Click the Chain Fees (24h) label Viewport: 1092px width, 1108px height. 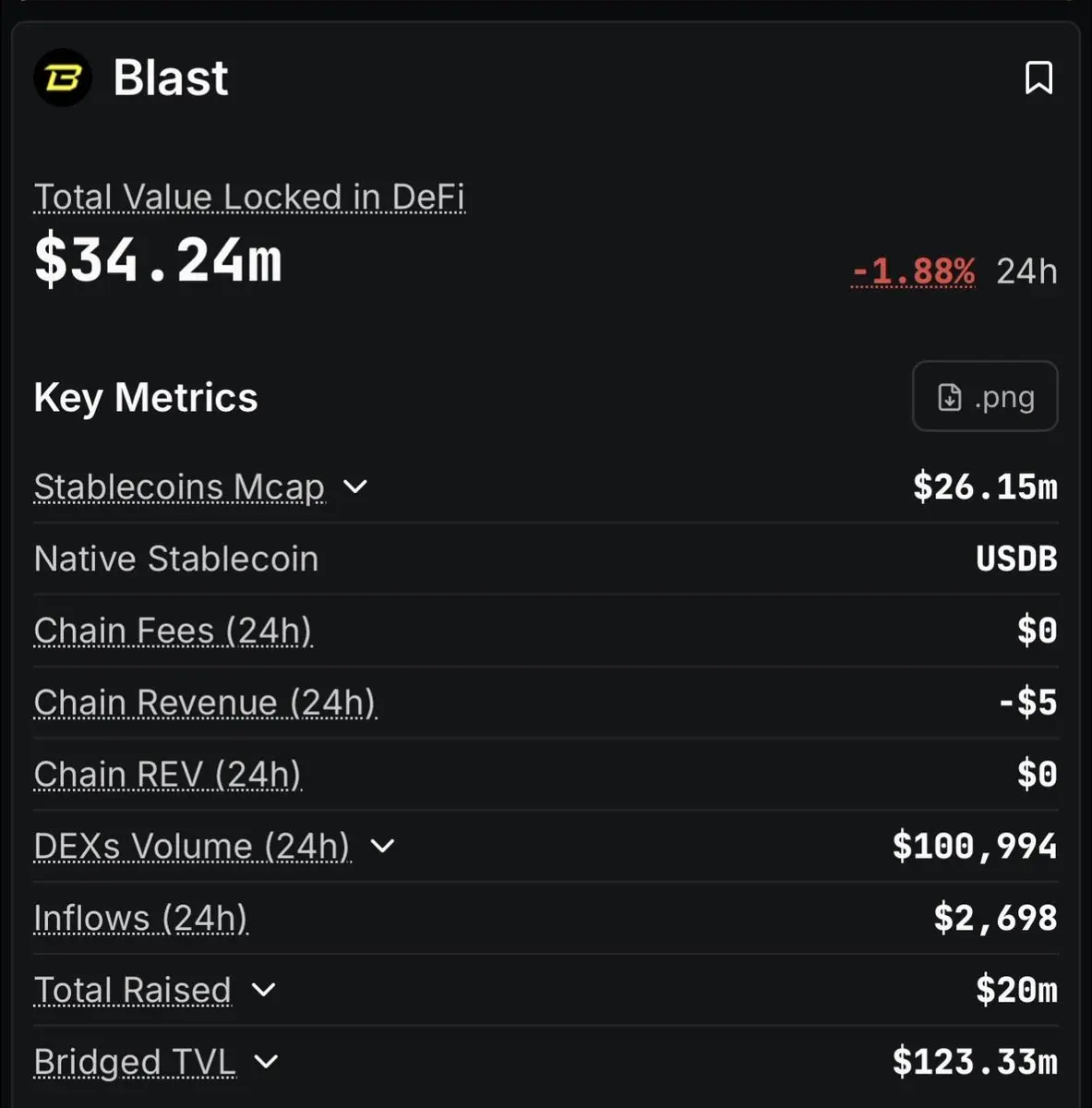[173, 631]
